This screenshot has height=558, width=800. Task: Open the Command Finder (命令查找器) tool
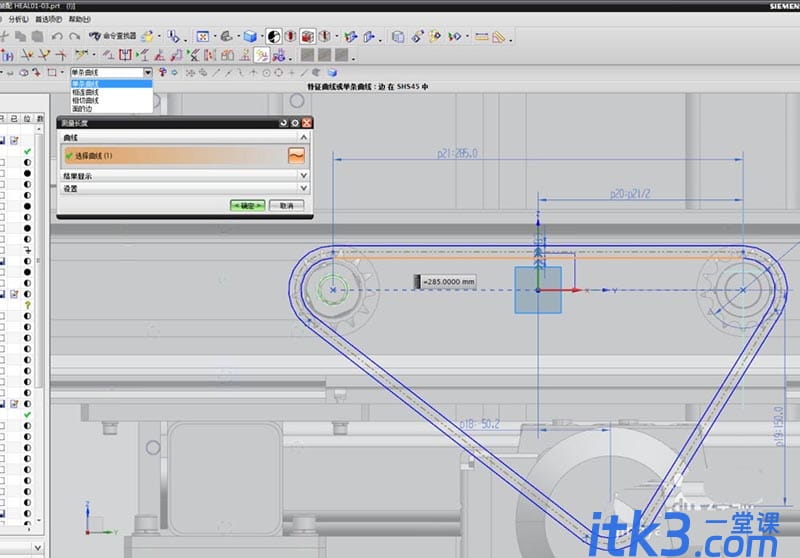click(x=113, y=36)
